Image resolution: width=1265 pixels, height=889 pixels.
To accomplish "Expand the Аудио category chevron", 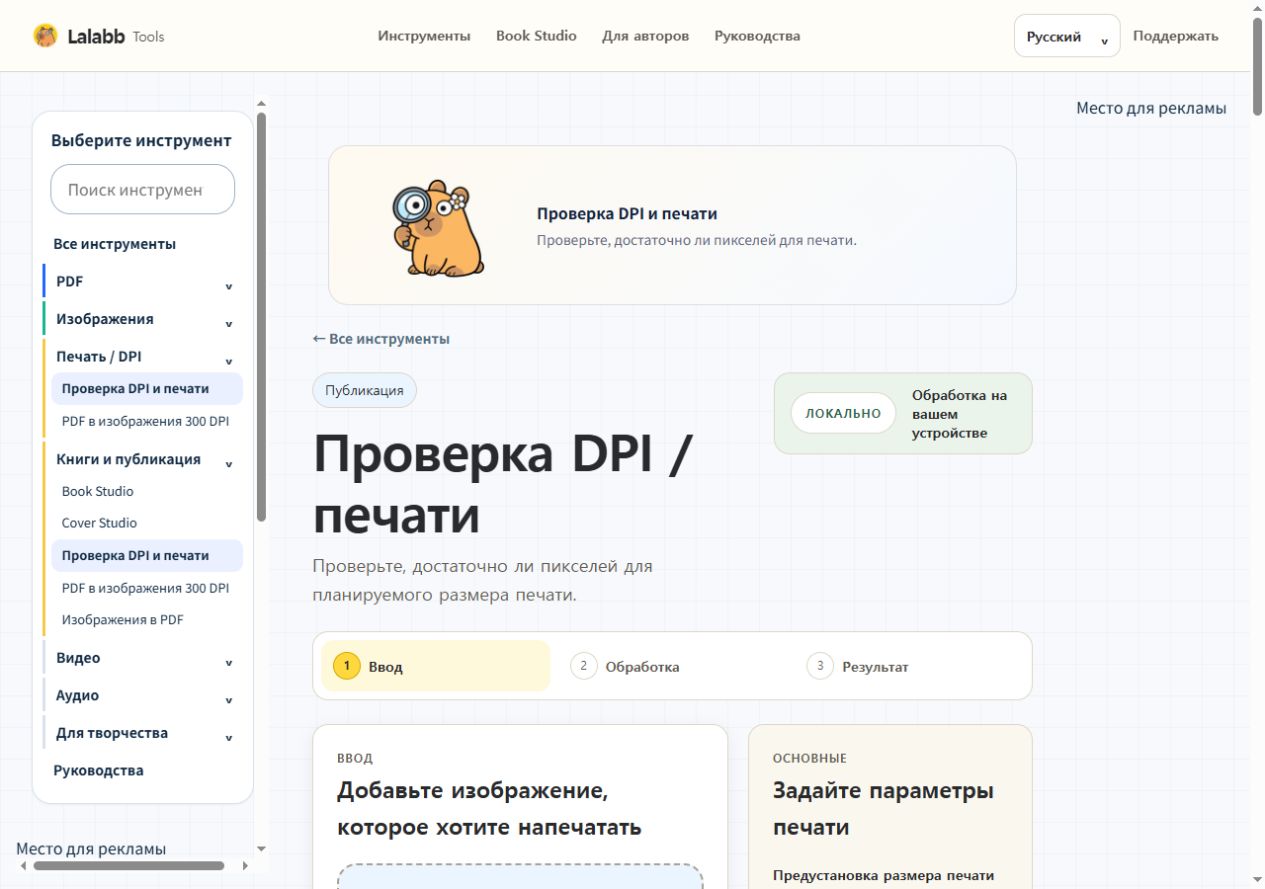I will point(229,700).
